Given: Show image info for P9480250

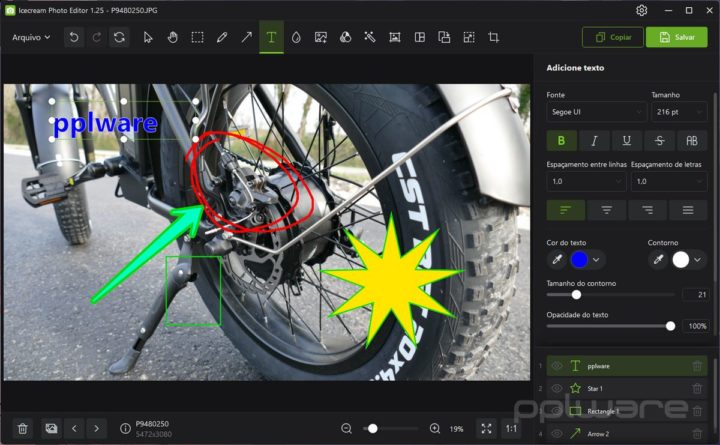Looking at the screenshot, I should tap(125, 428).
